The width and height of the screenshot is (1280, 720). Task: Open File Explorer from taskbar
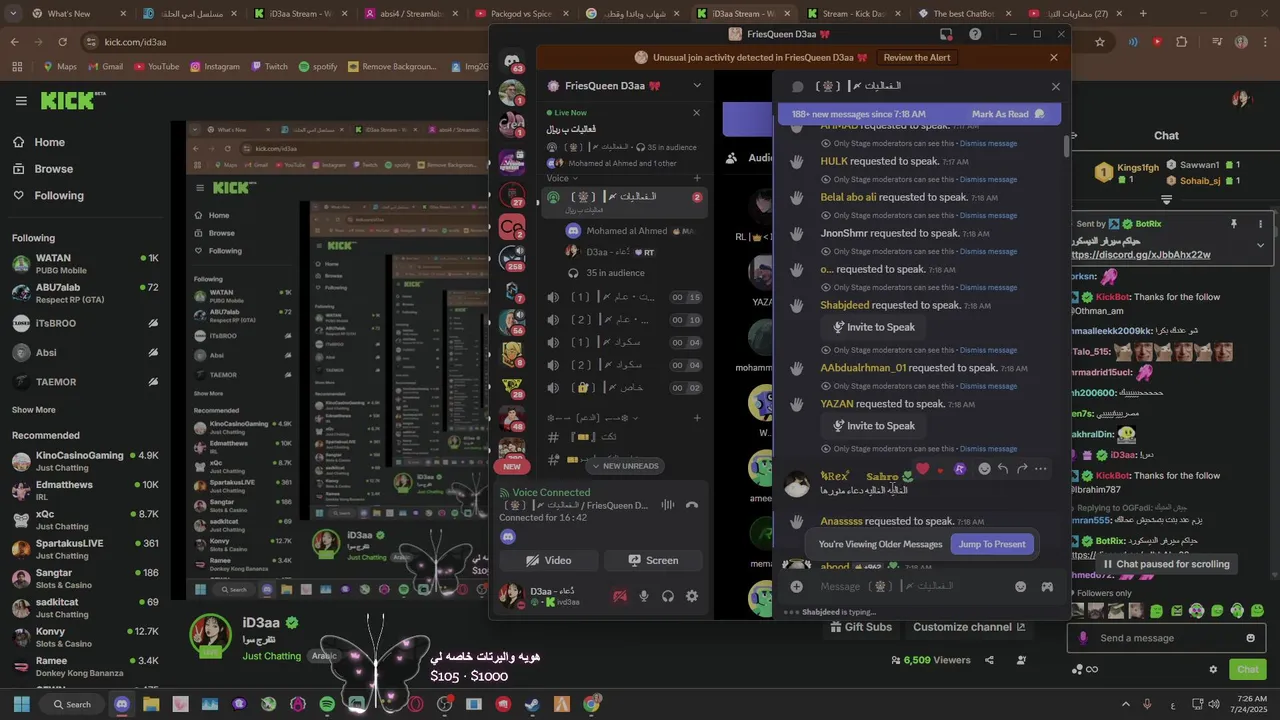point(151,704)
